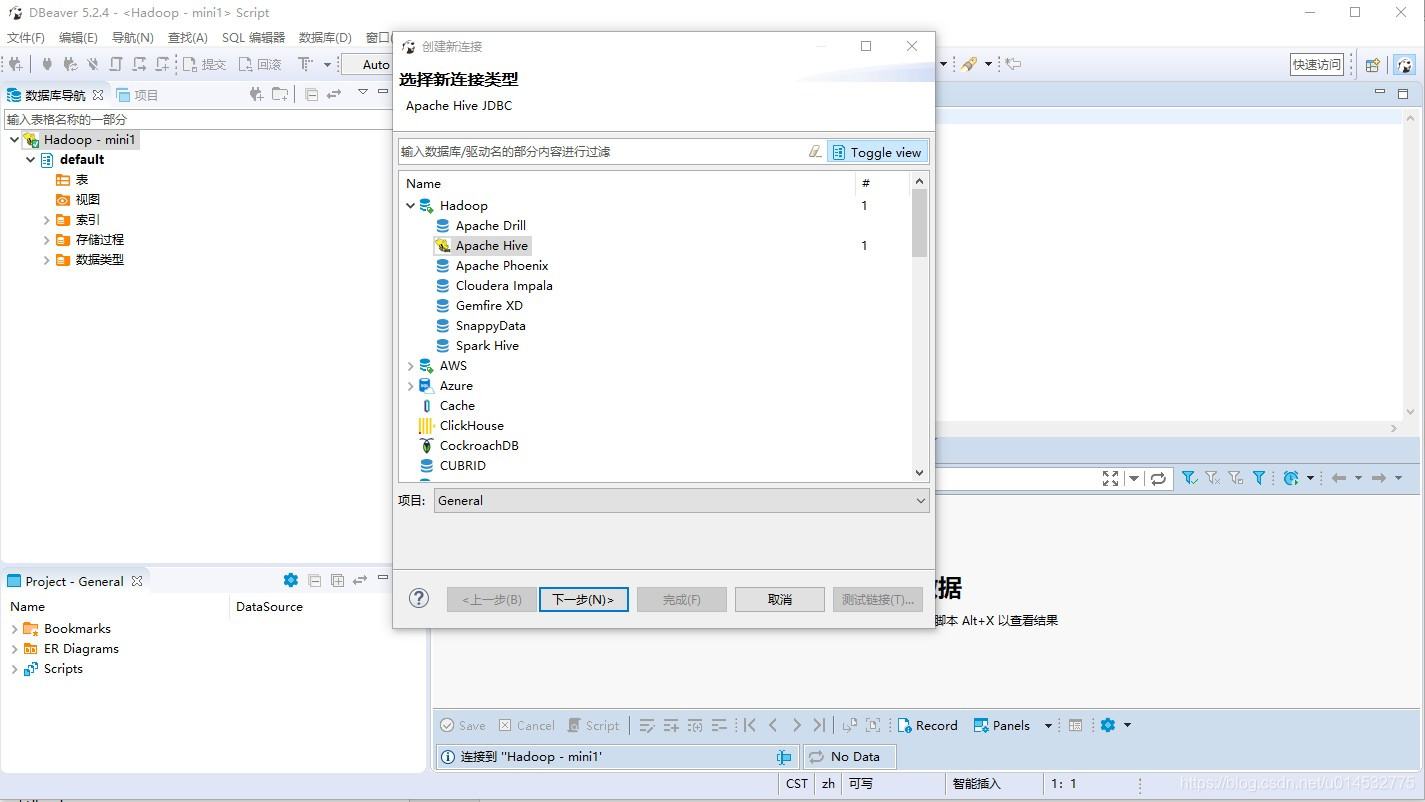The height and width of the screenshot is (802, 1425).
Task: Click the expand filter panel icon
Action: click(x=1110, y=478)
